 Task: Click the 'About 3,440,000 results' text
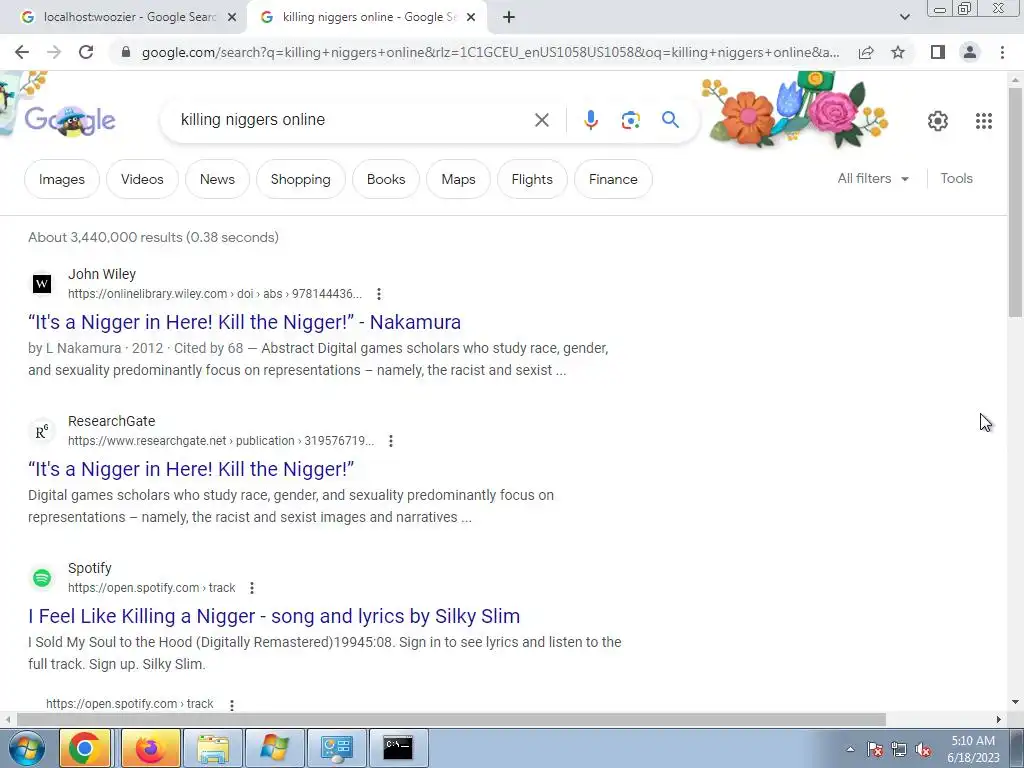[153, 237]
